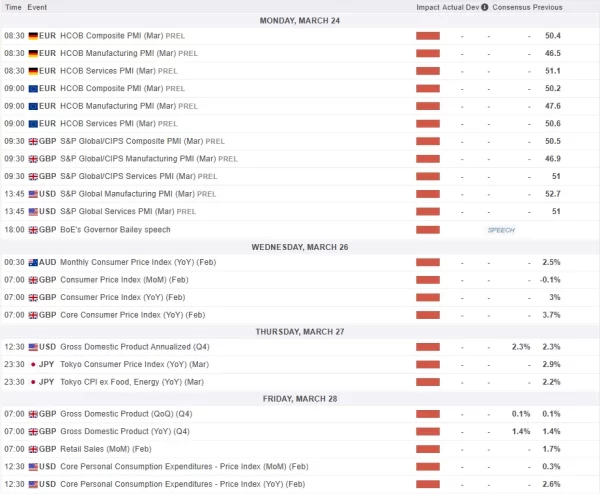Image resolution: width=600 pixels, height=494 pixels.
Task: Open Consumer Price Index (MoM) (Feb) event
Action: coord(124,280)
